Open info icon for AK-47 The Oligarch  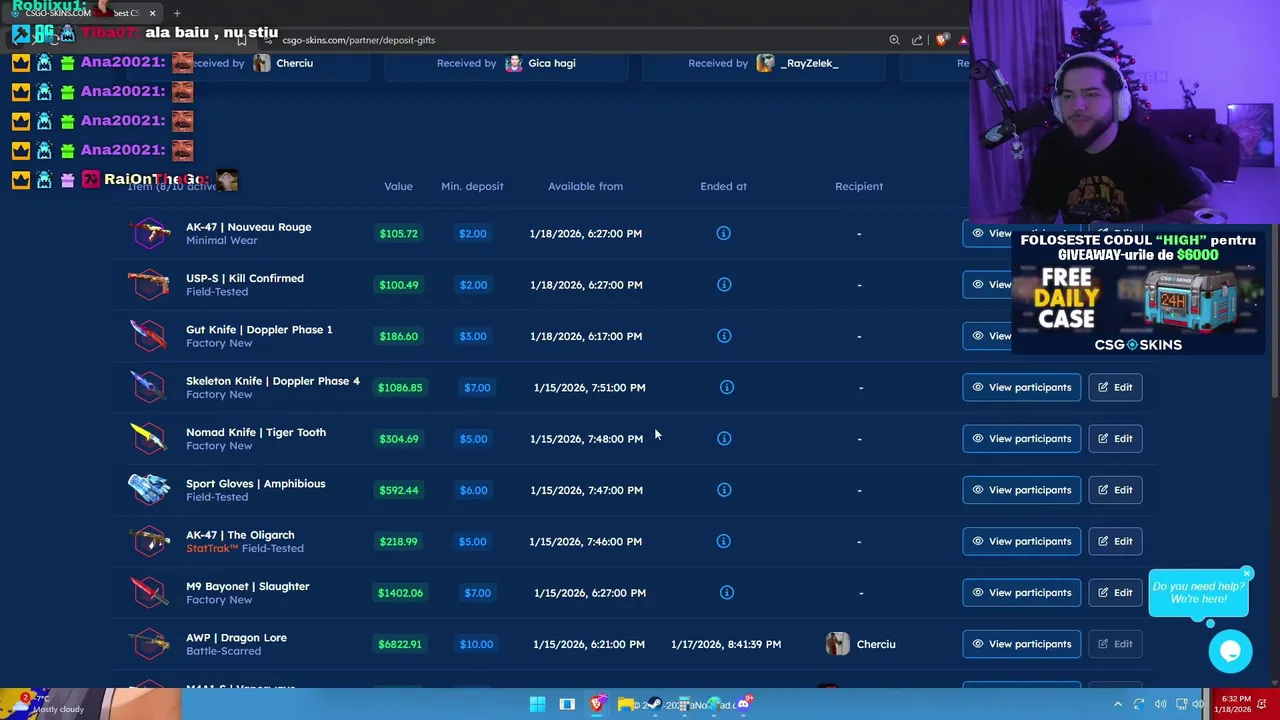click(x=723, y=541)
